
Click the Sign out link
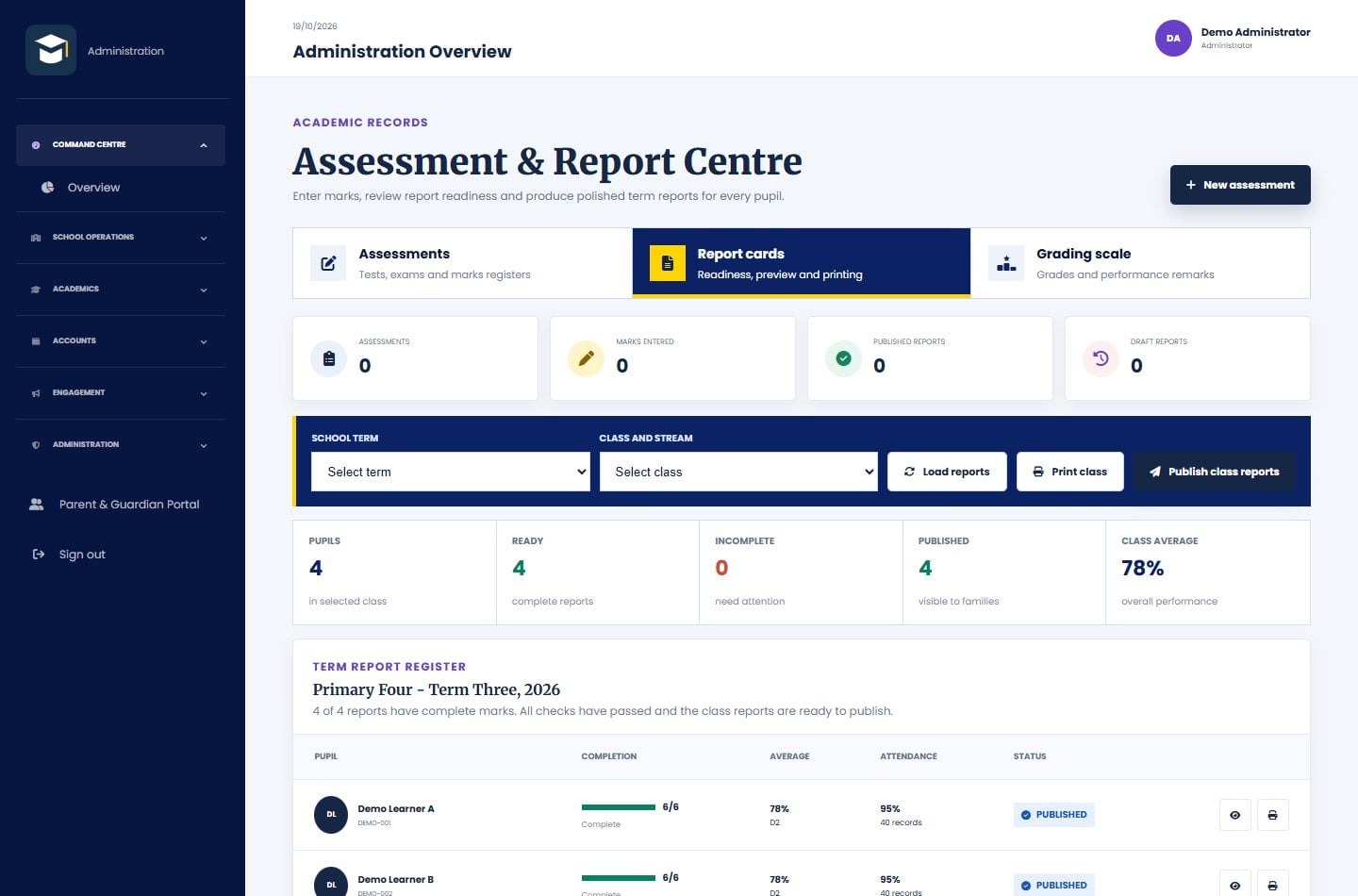point(121,555)
